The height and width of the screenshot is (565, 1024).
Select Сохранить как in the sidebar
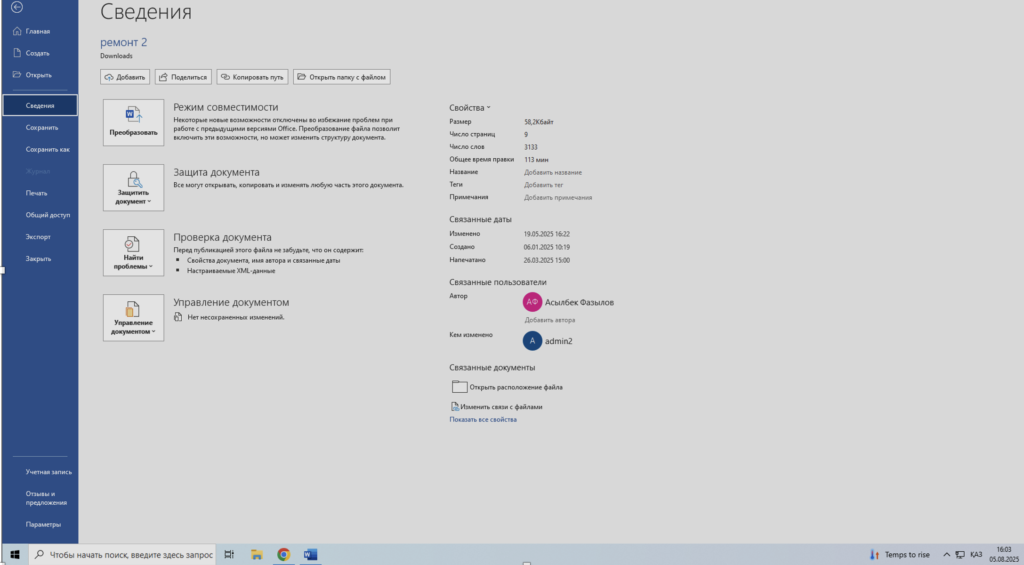(48, 149)
